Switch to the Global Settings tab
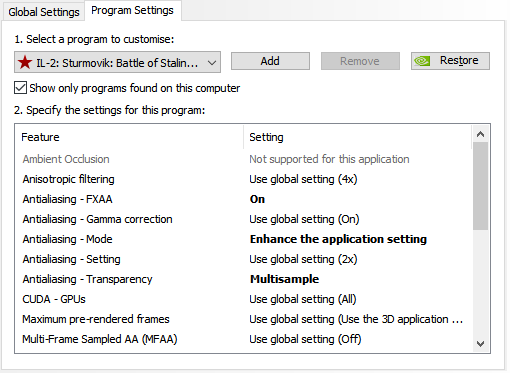 tap(44, 12)
